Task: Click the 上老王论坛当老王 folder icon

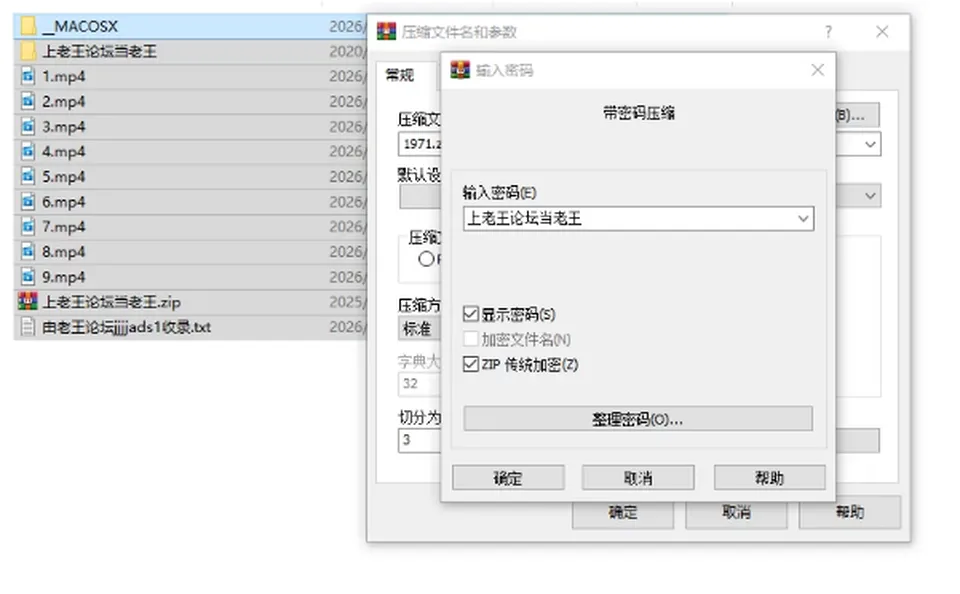Action: (28, 51)
